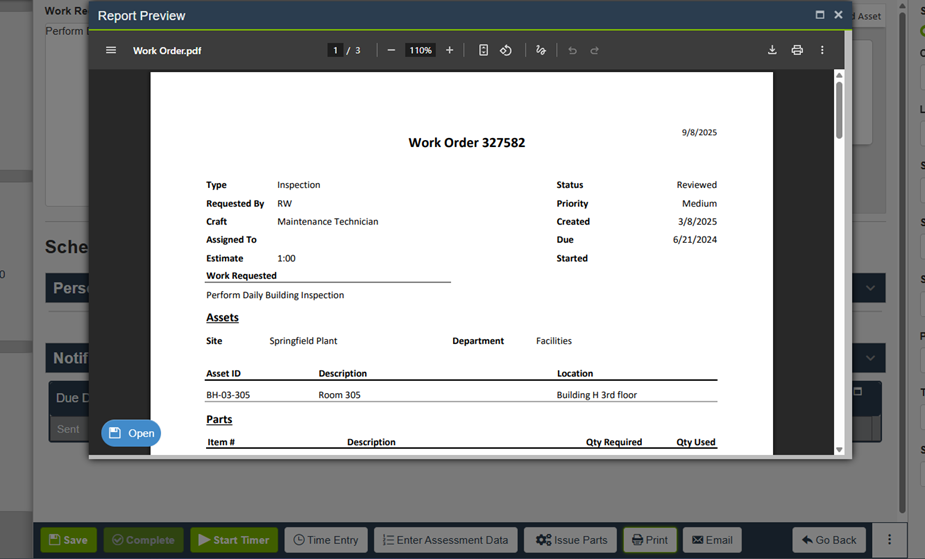Open the PDF sidebar hamburger menu

click(x=111, y=50)
